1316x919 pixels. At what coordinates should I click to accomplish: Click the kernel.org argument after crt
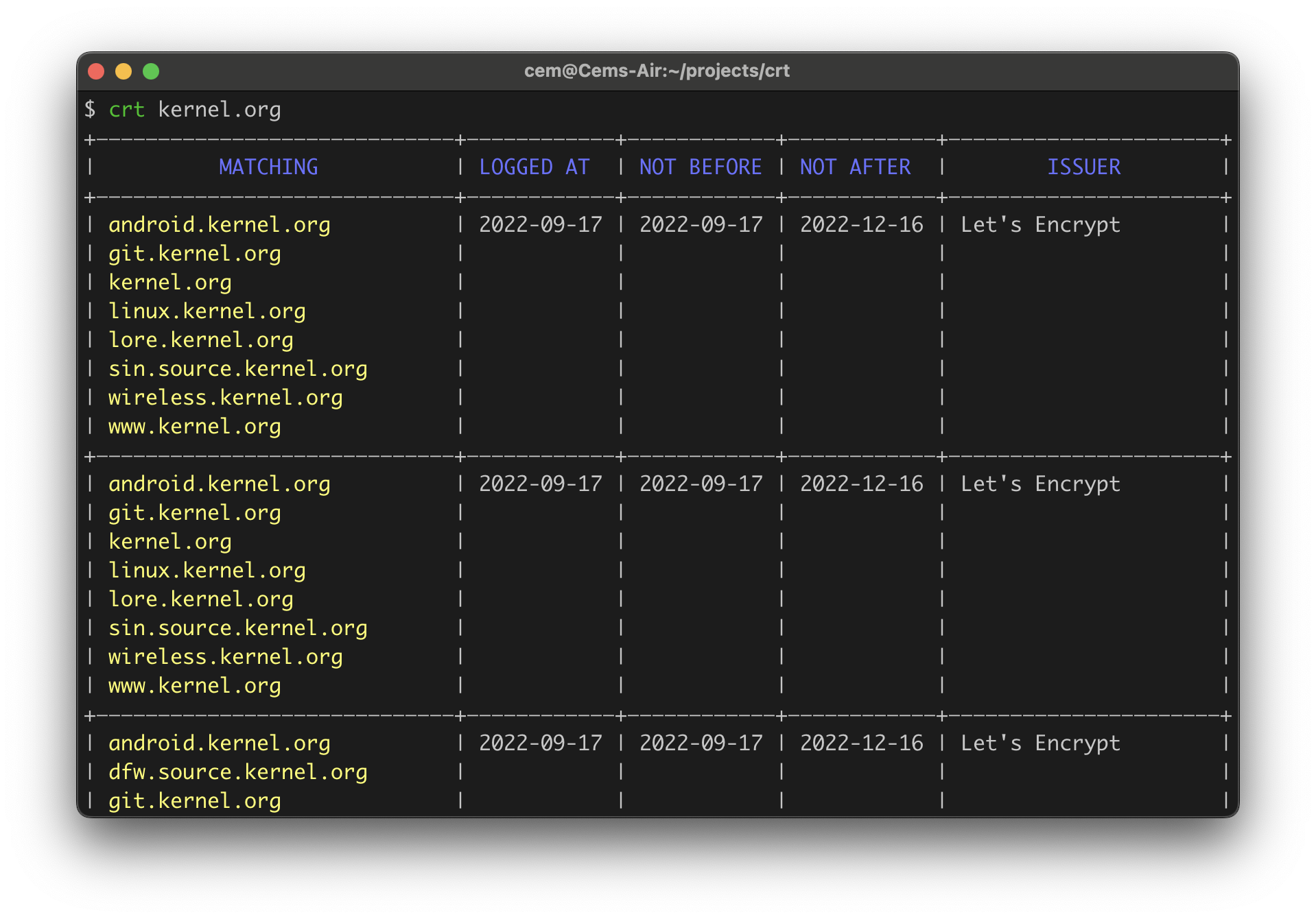(x=220, y=110)
